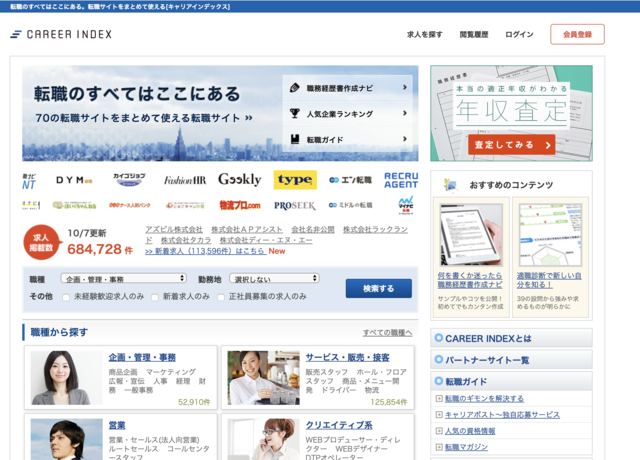Open the カイゴジョブ partner logo
The image size is (640, 460).
click(x=129, y=180)
